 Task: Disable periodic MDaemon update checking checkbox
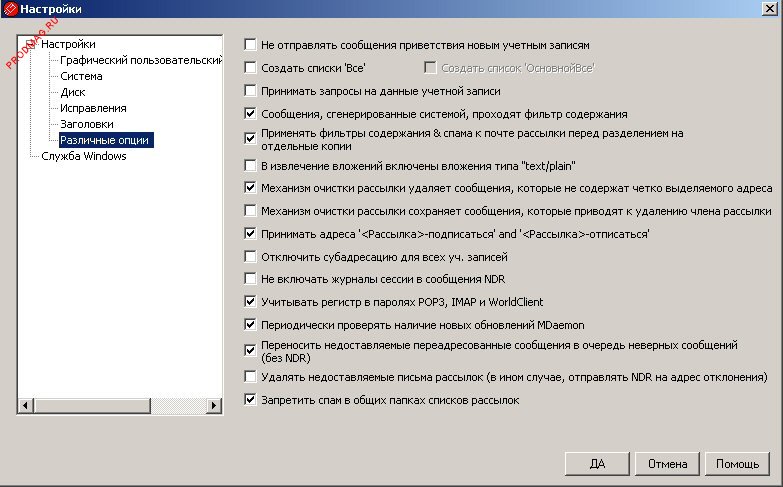pyautogui.click(x=251, y=325)
